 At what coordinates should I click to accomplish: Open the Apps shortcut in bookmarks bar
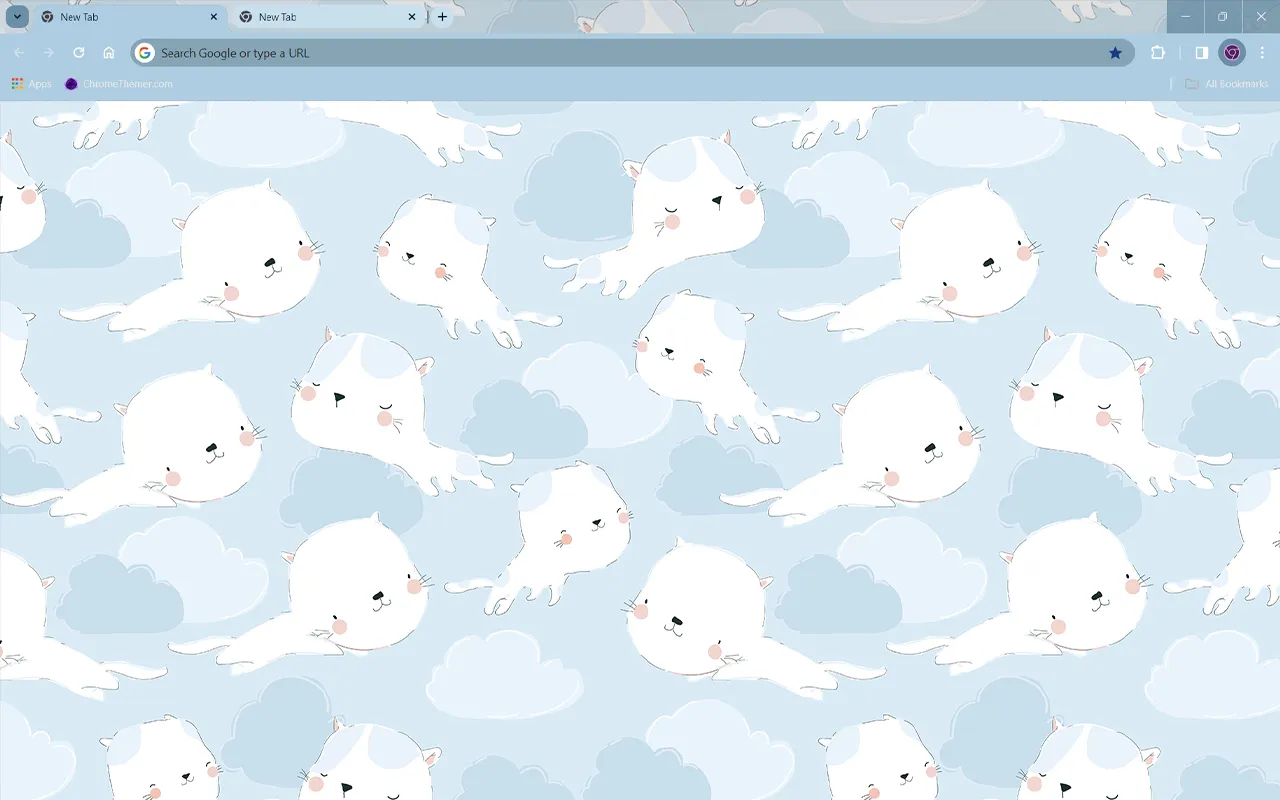[x=32, y=84]
